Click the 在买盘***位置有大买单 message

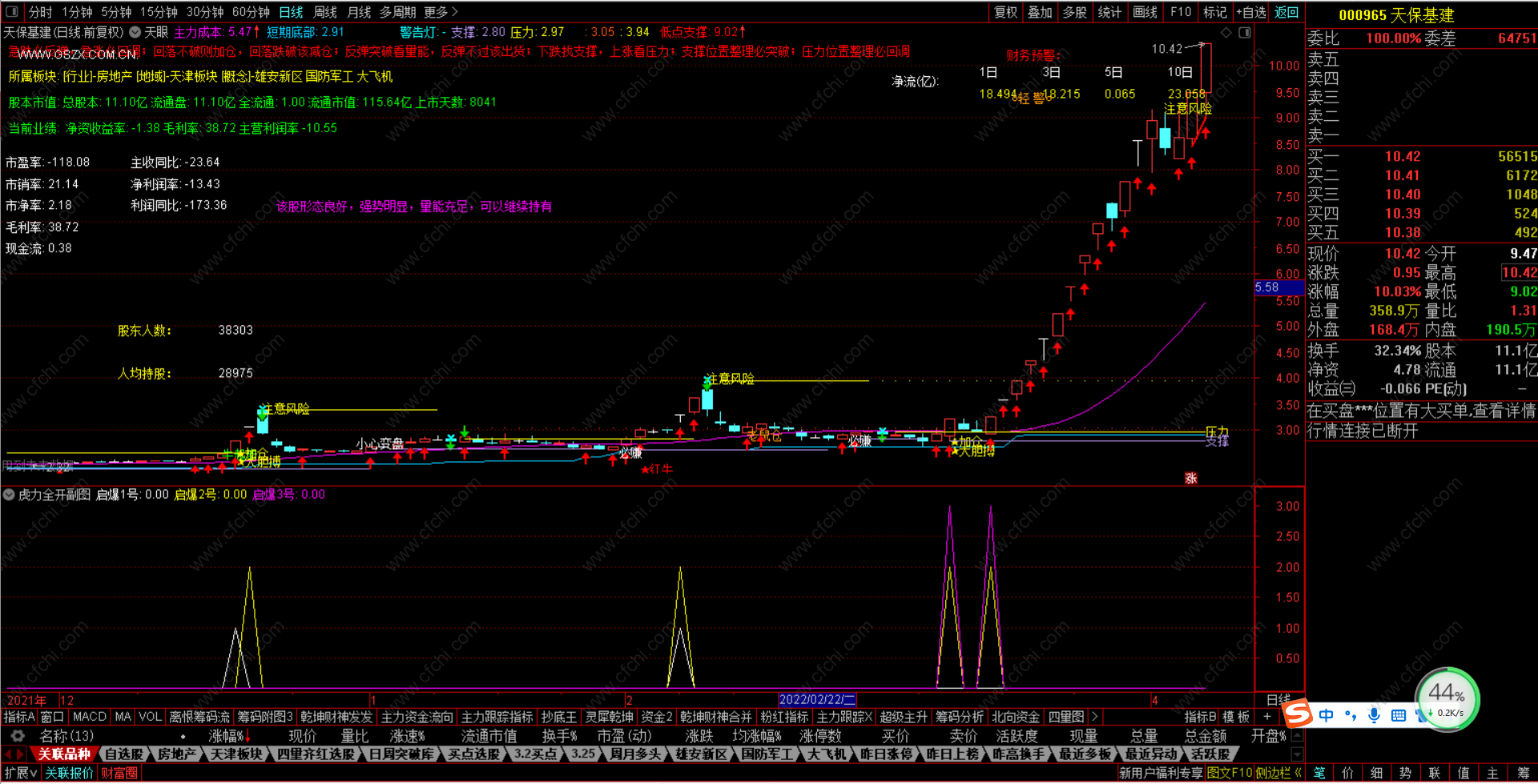point(1422,411)
